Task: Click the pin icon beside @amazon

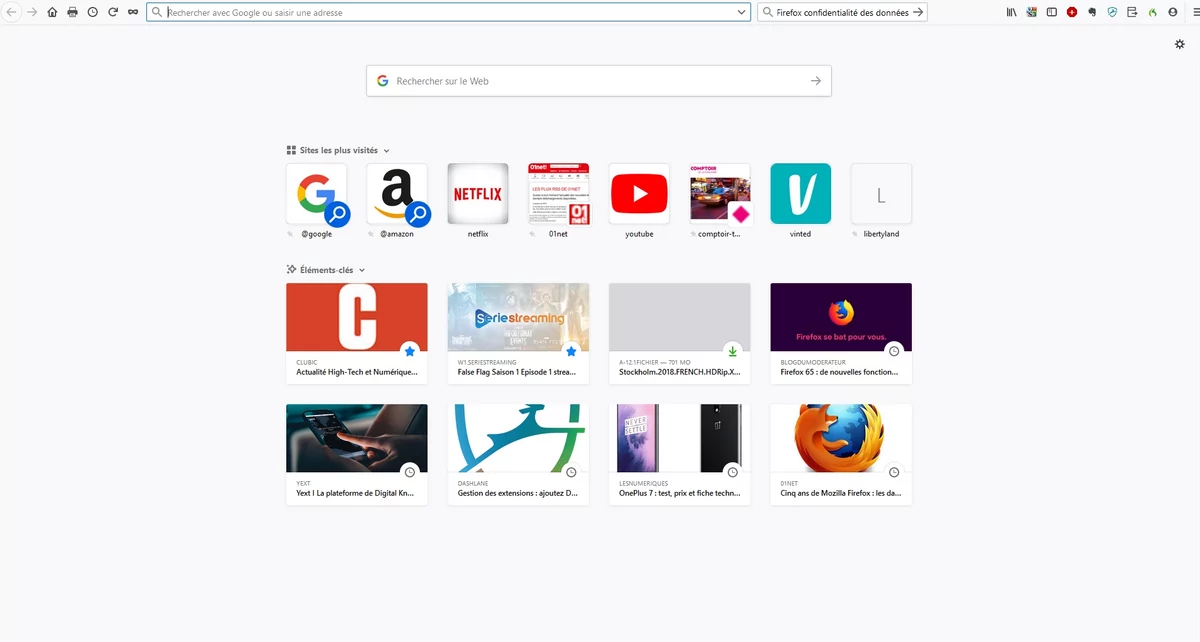Action: (372, 234)
